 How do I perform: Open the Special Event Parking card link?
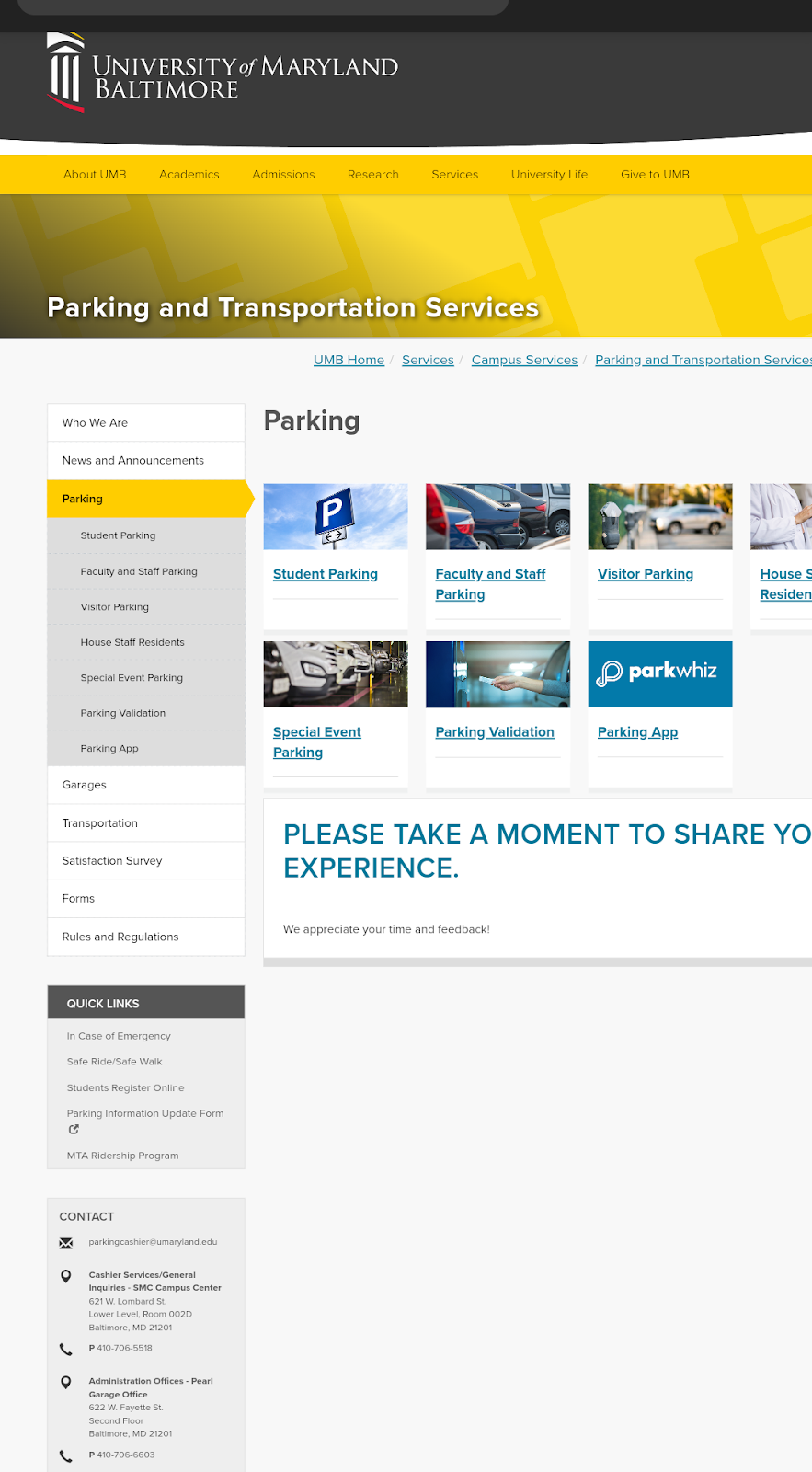click(317, 742)
